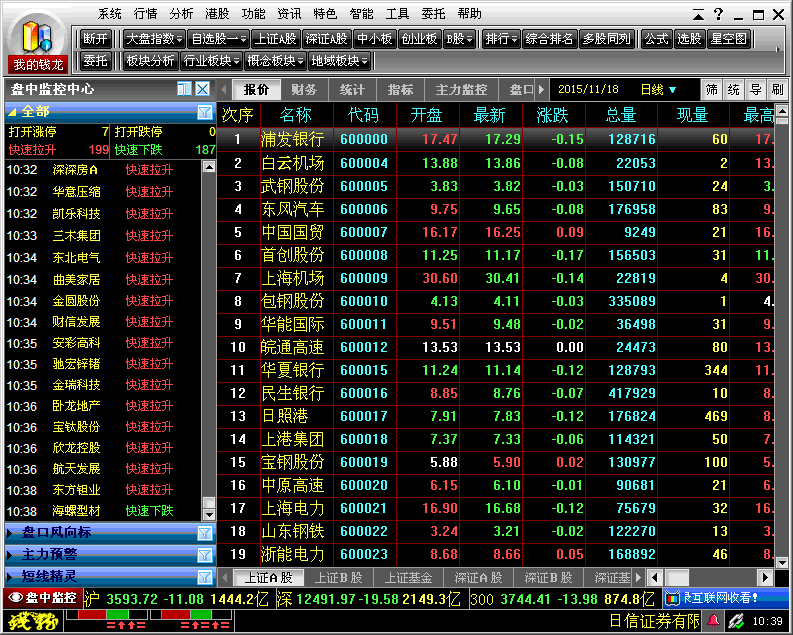The image size is (793, 635).
Task: Click the horizontal scrollbar right arrow
Action: pyautogui.click(x=765, y=577)
